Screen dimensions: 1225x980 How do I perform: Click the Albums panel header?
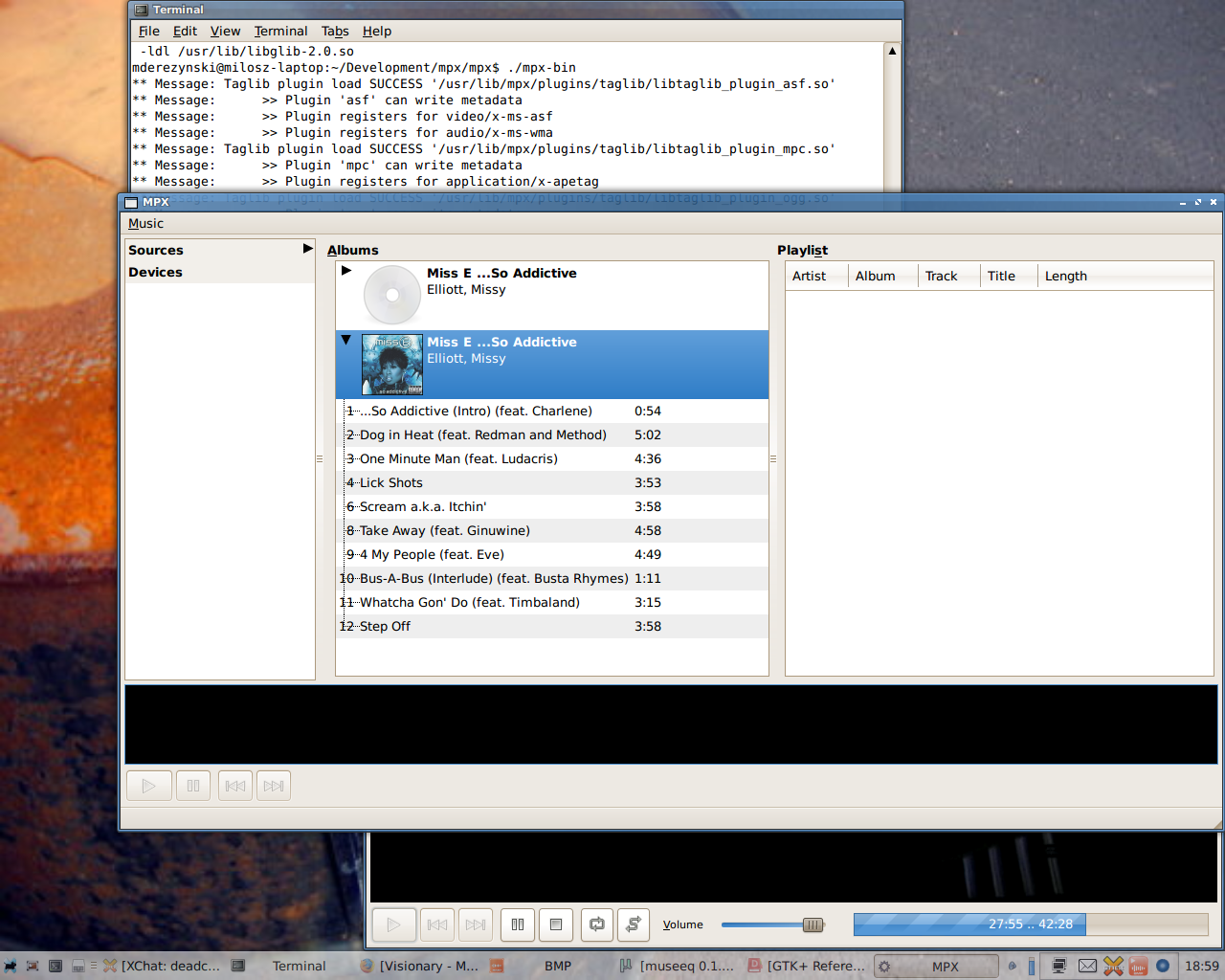point(353,250)
